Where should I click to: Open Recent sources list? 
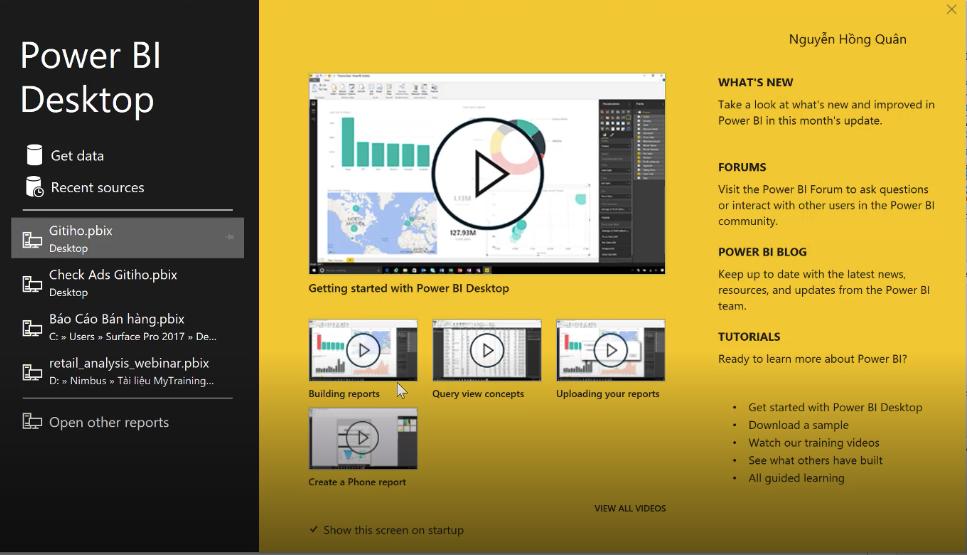(97, 187)
